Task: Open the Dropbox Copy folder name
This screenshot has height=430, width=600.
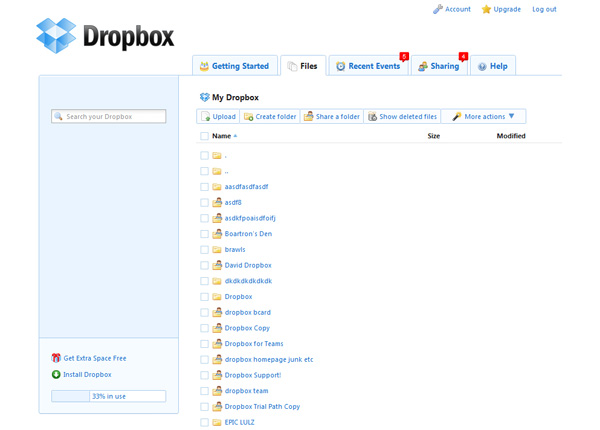Action: 247,328
